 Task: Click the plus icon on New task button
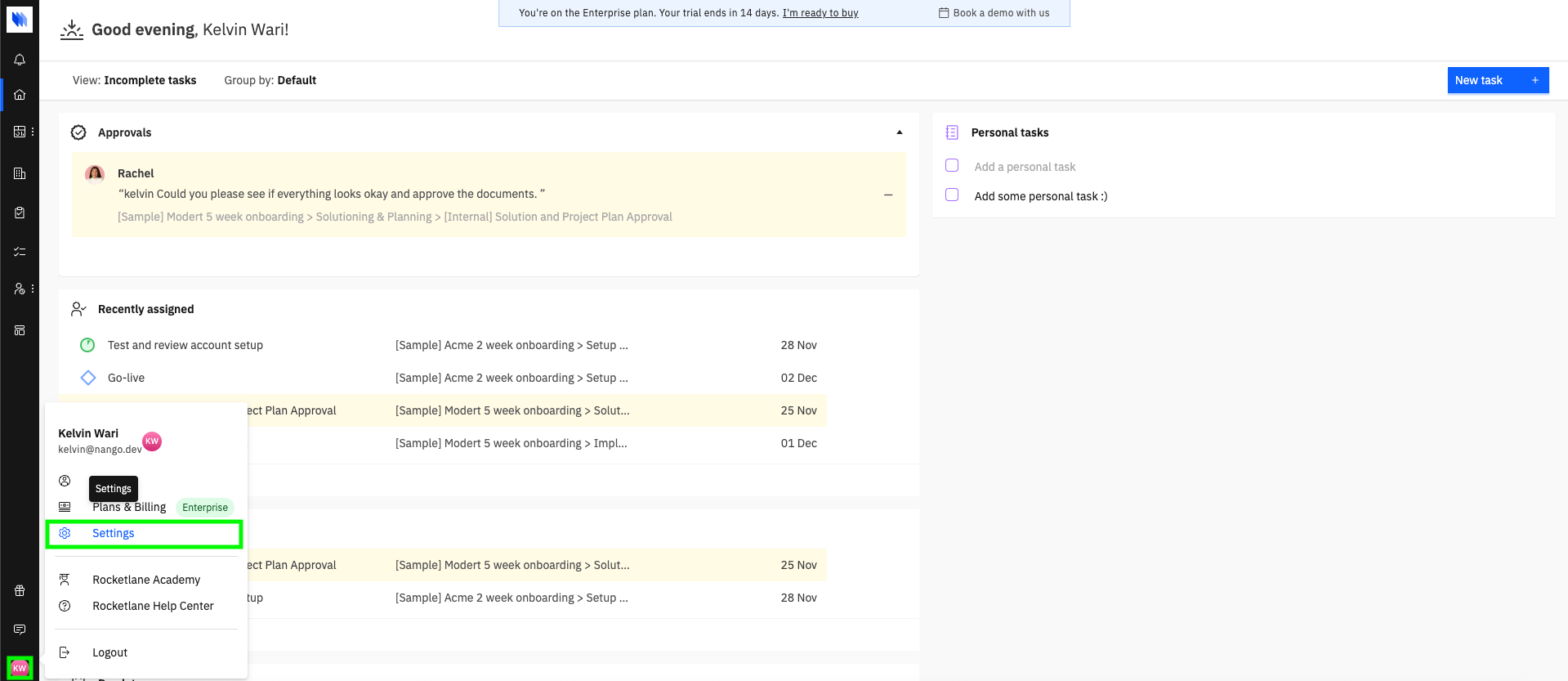[x=1535, y=80]
